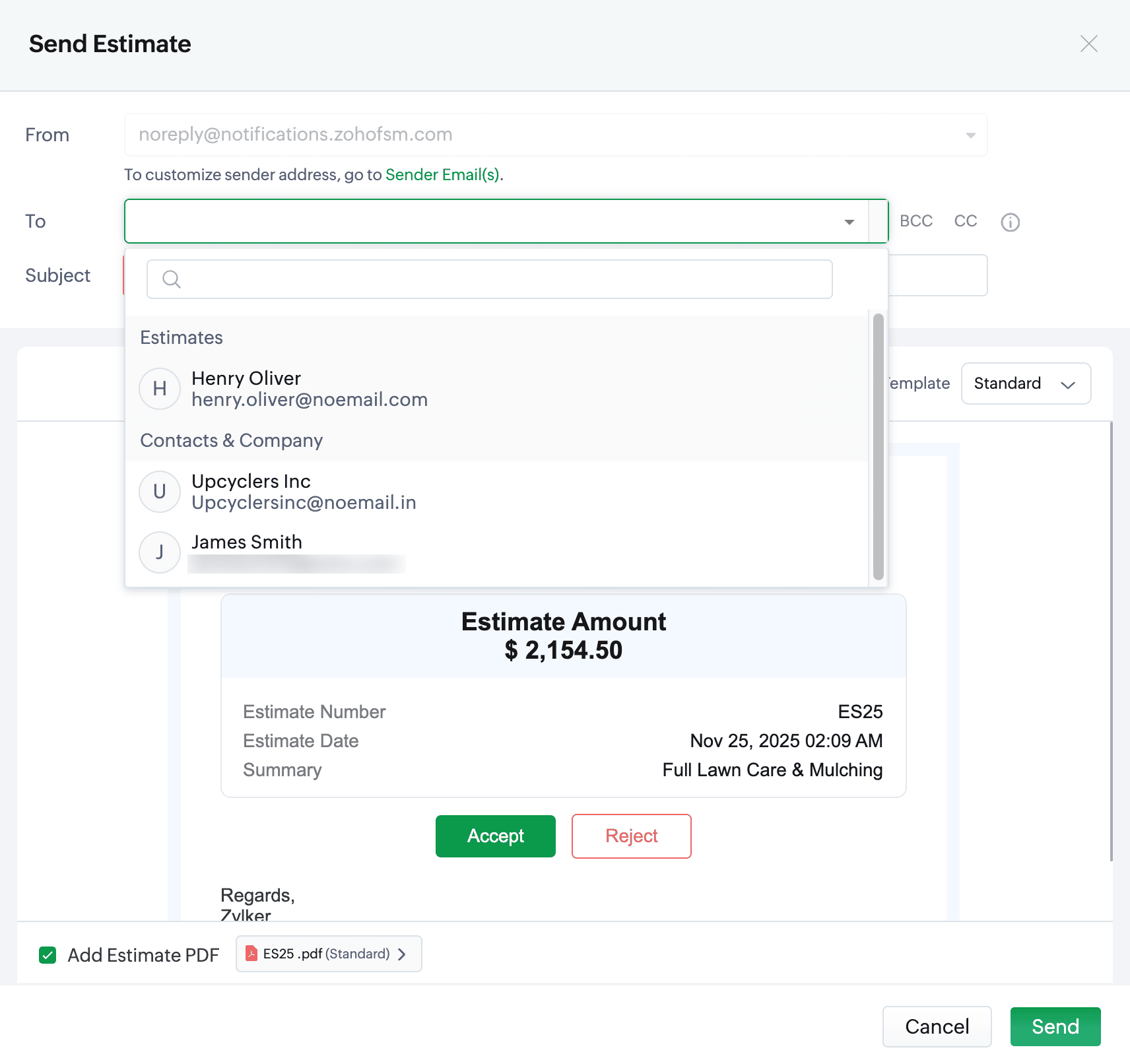Click Upcyclers Inc U avatar icon
The width and height of the screenshot is (1130, 1064).
pyautogui.click(x=160, y=492)
